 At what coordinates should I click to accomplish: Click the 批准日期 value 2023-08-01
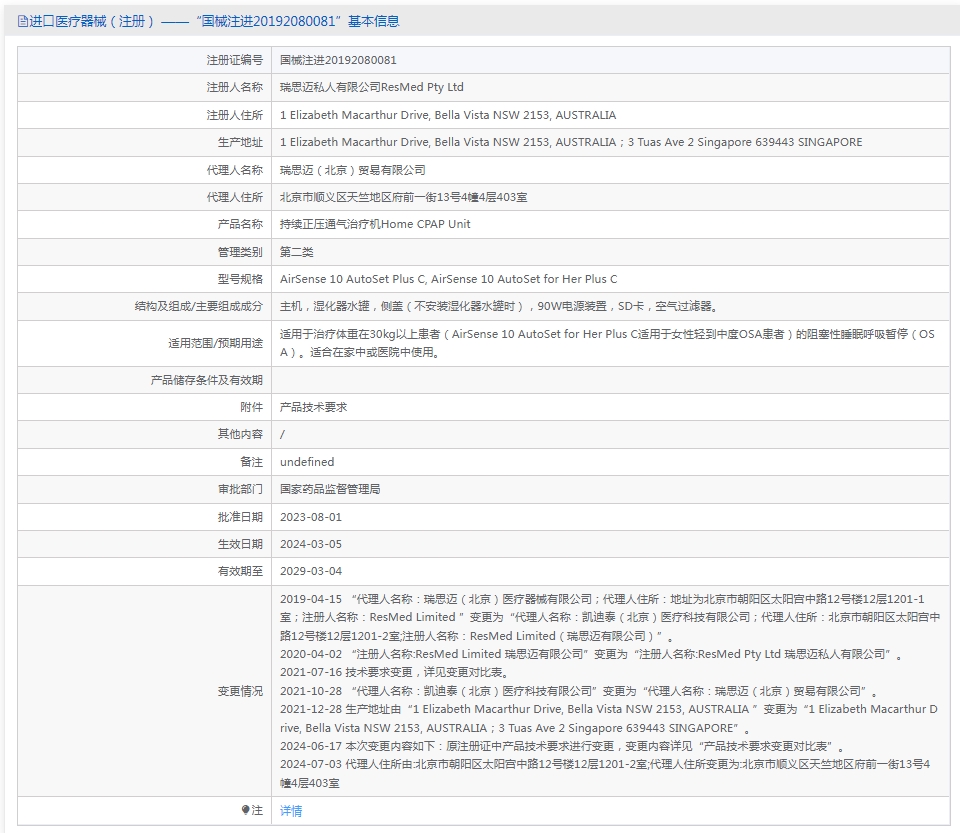(311, 517)
